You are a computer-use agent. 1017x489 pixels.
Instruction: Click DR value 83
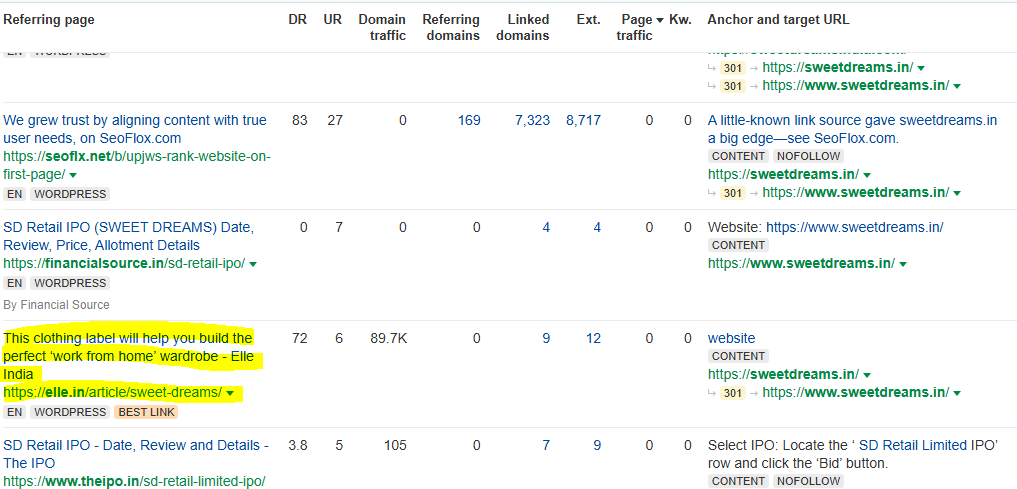point(300,120)
